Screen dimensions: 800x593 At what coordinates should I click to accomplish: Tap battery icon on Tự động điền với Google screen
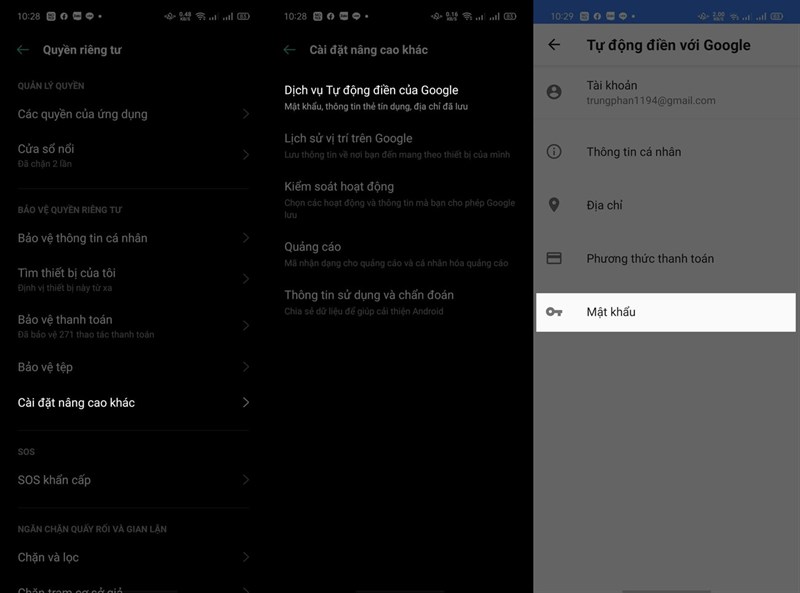[777, 16]
